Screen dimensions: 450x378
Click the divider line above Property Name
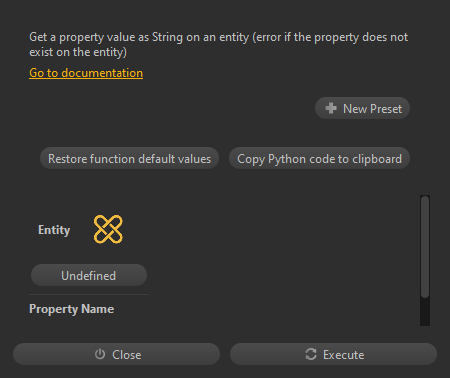tap(89, 295)
